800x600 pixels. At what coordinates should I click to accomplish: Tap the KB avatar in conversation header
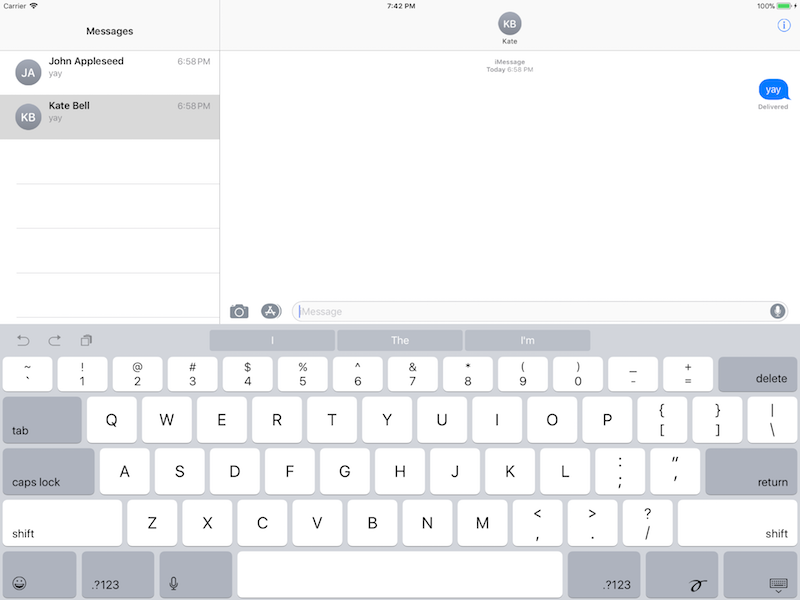pos(509,24)
